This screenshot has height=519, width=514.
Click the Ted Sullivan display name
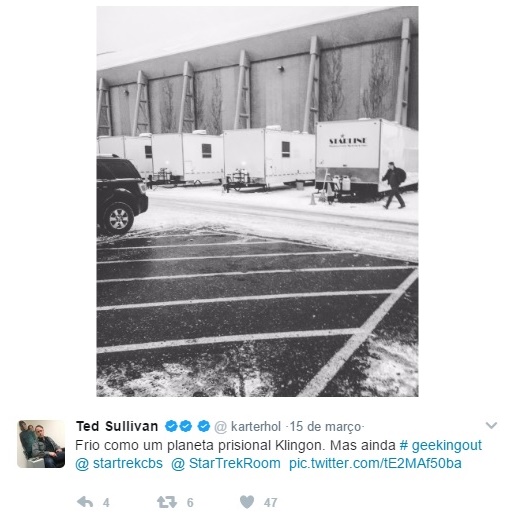pyautogui.click(x=117, y=426)
